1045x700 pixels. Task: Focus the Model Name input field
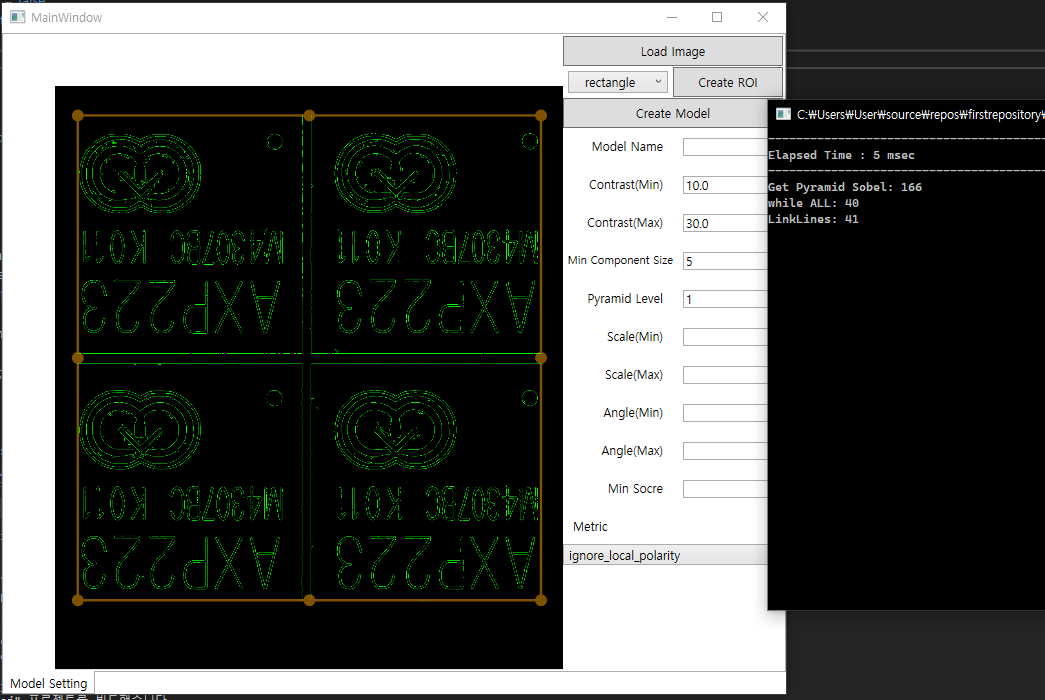point(725,147)
